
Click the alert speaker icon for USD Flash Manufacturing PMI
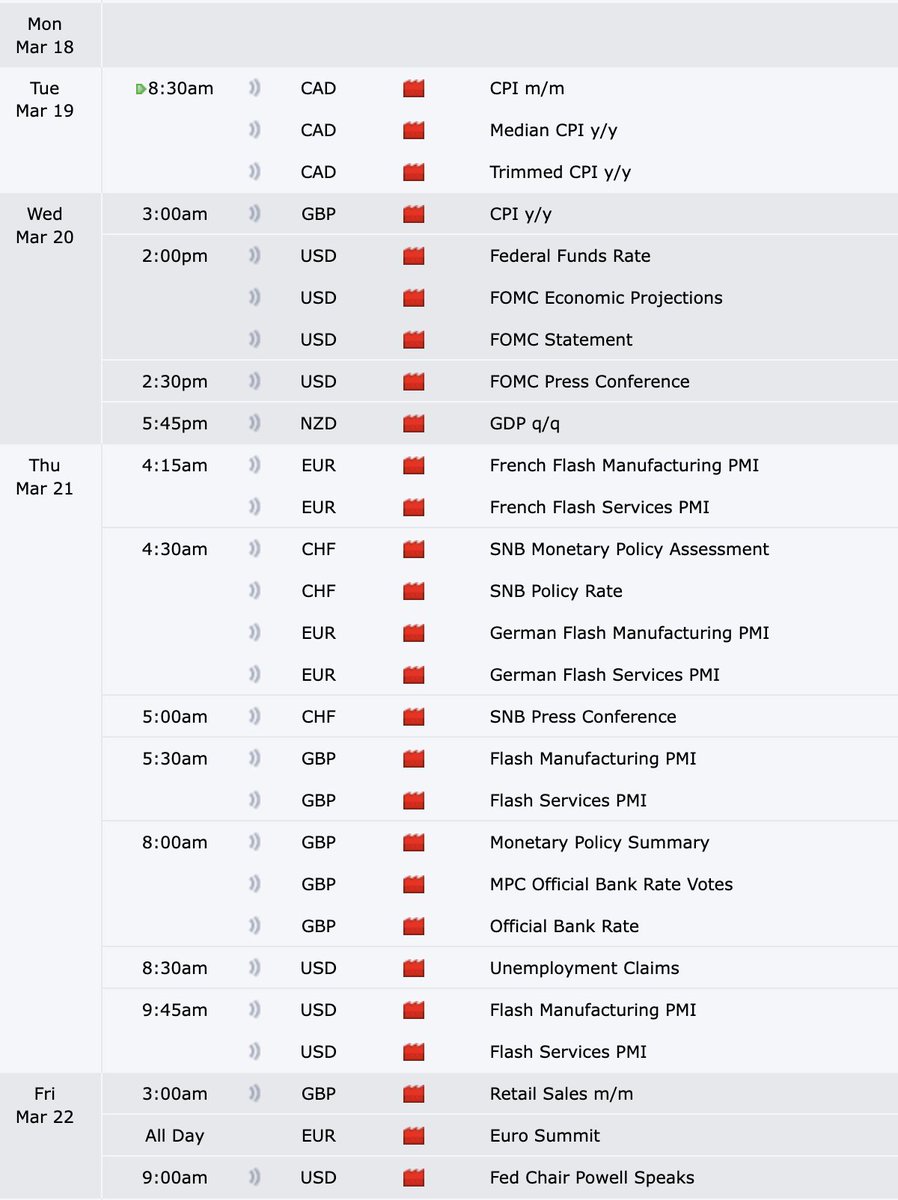[x=255, y=1010]
